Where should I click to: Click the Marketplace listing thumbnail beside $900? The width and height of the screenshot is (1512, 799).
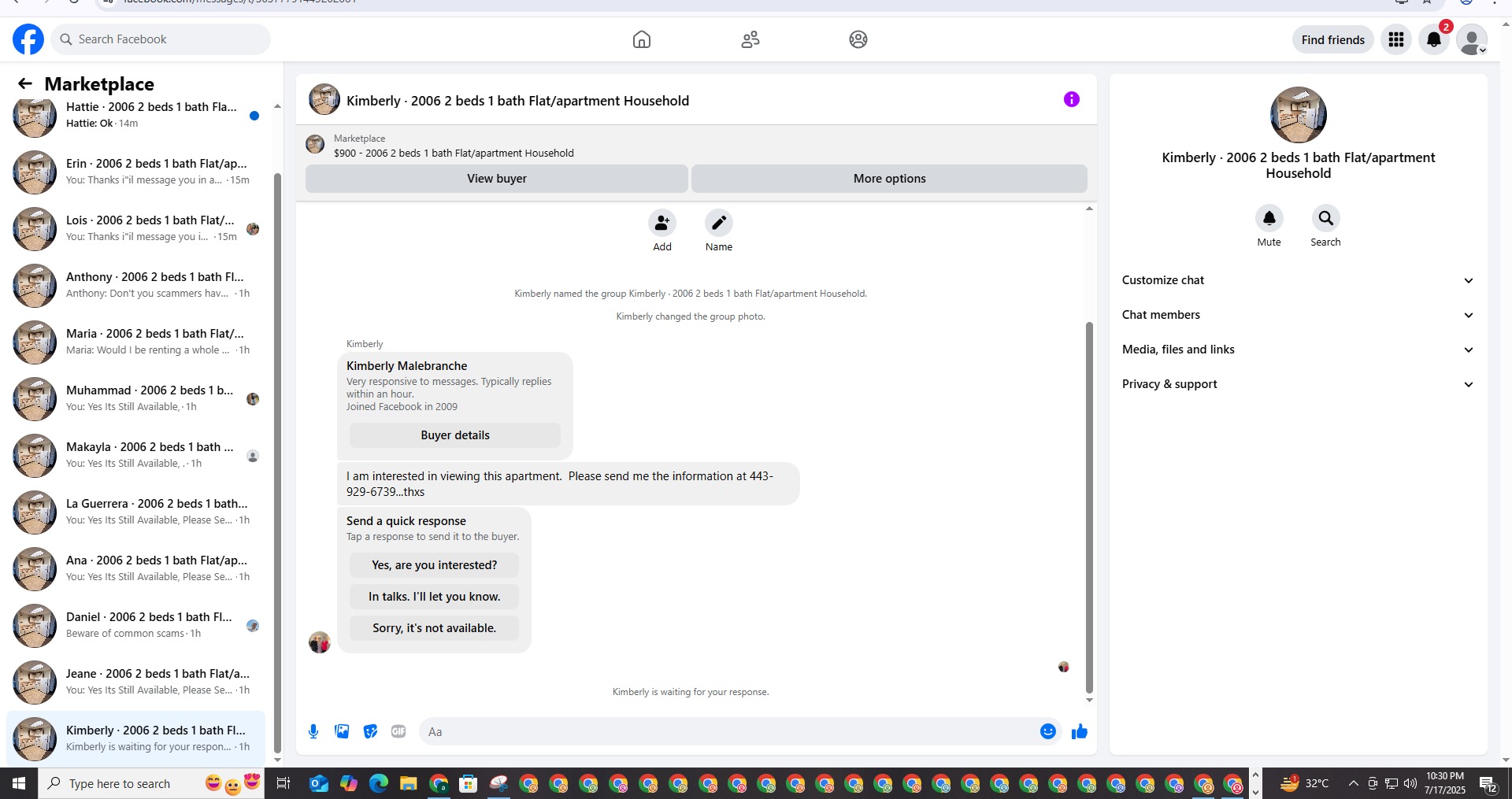(315, 144)
